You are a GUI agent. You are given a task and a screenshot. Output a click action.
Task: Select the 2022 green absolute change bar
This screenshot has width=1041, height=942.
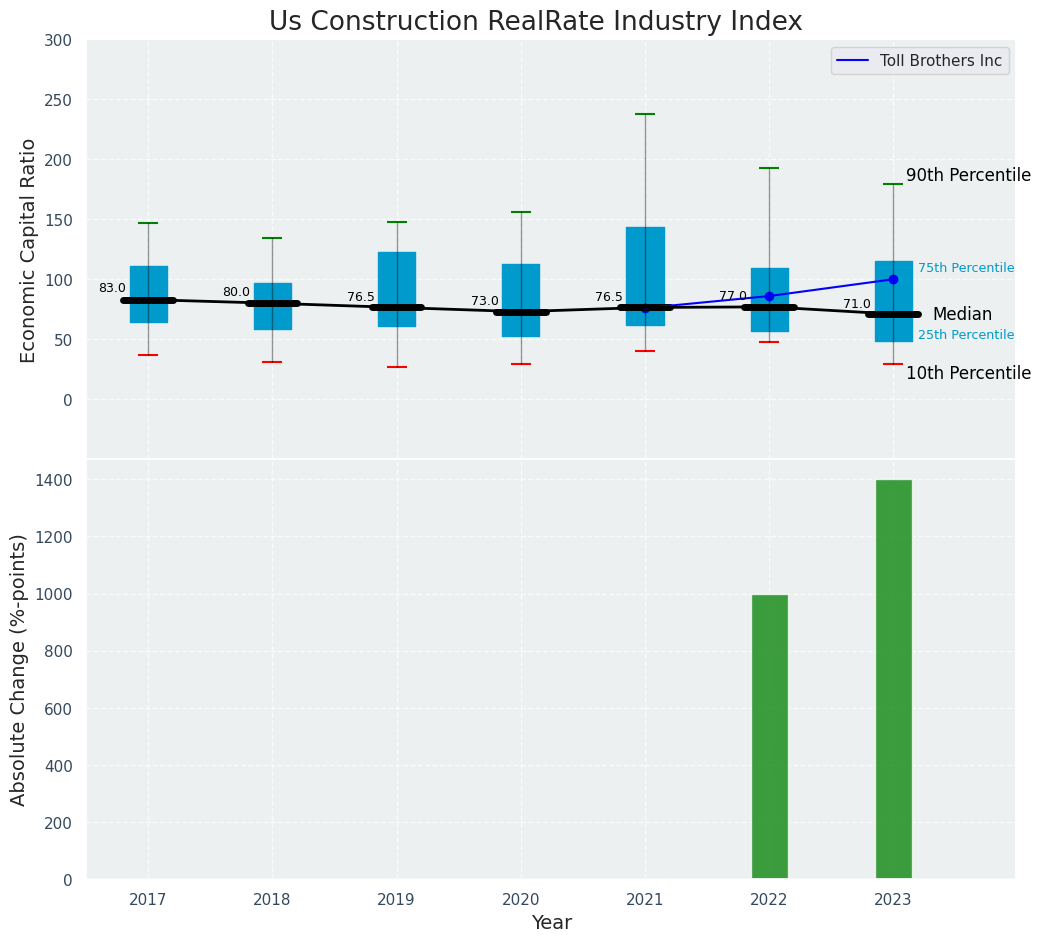pyautogui.click(x=769, y=737)
